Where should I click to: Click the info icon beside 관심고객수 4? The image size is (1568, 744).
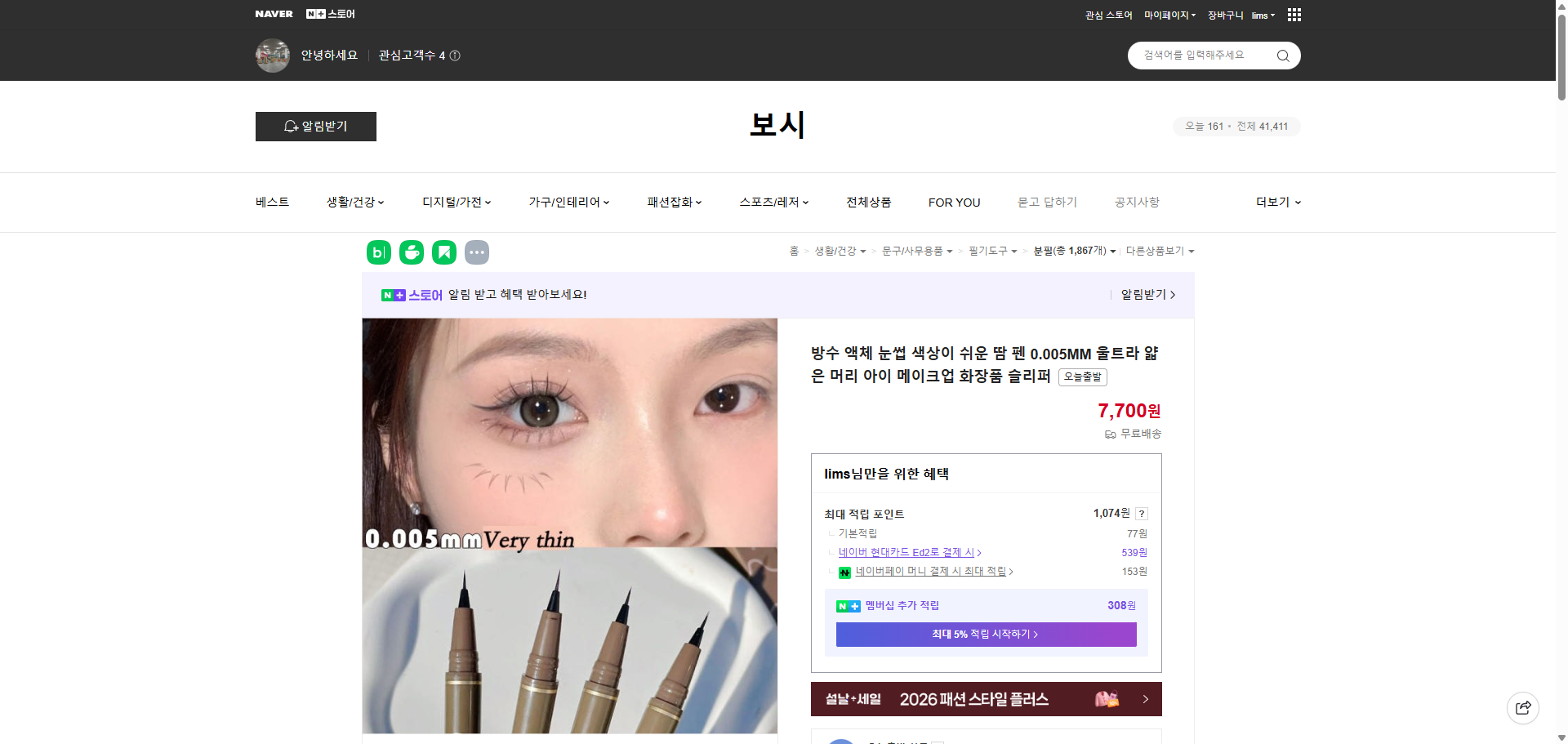pyautogui.click(x=456, y=56)
